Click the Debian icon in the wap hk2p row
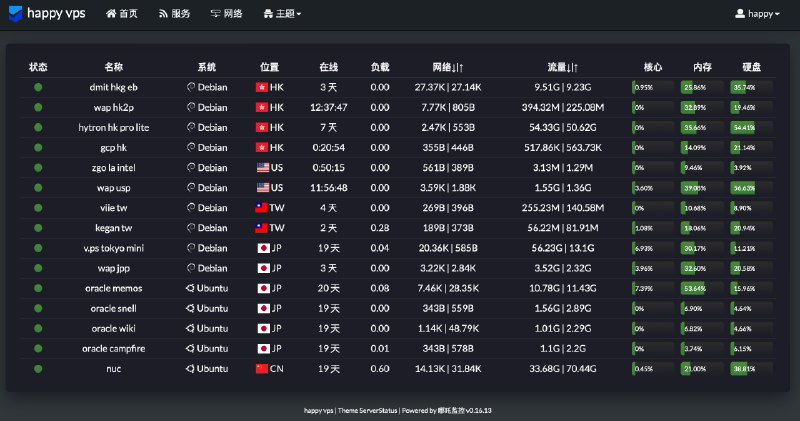 (x=191, y=107)
